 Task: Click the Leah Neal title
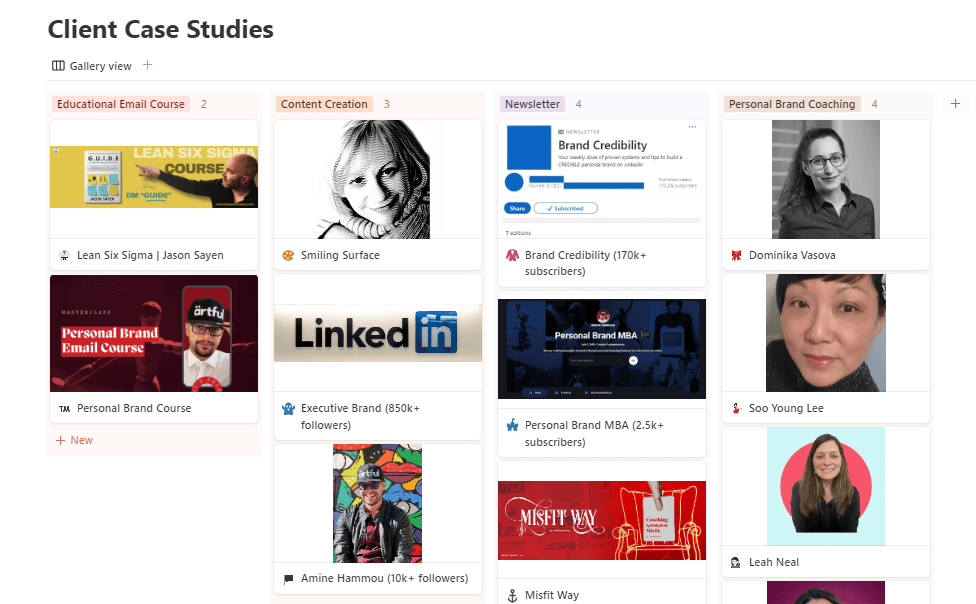coord(774,562)
